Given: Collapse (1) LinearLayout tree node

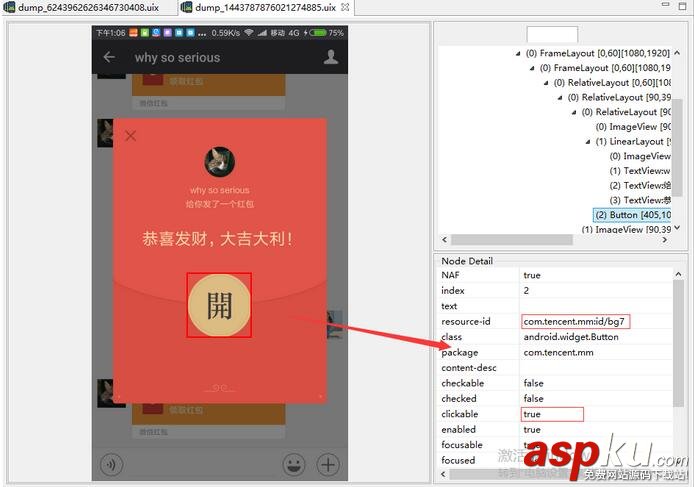Looking at the screenshot, I should (588, 142).
